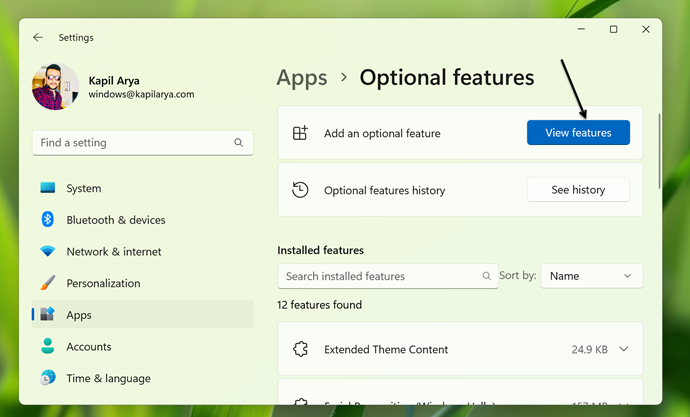Click the Personalization paintbrush icon
The image size is (690, 417).
tap(48, 283)
